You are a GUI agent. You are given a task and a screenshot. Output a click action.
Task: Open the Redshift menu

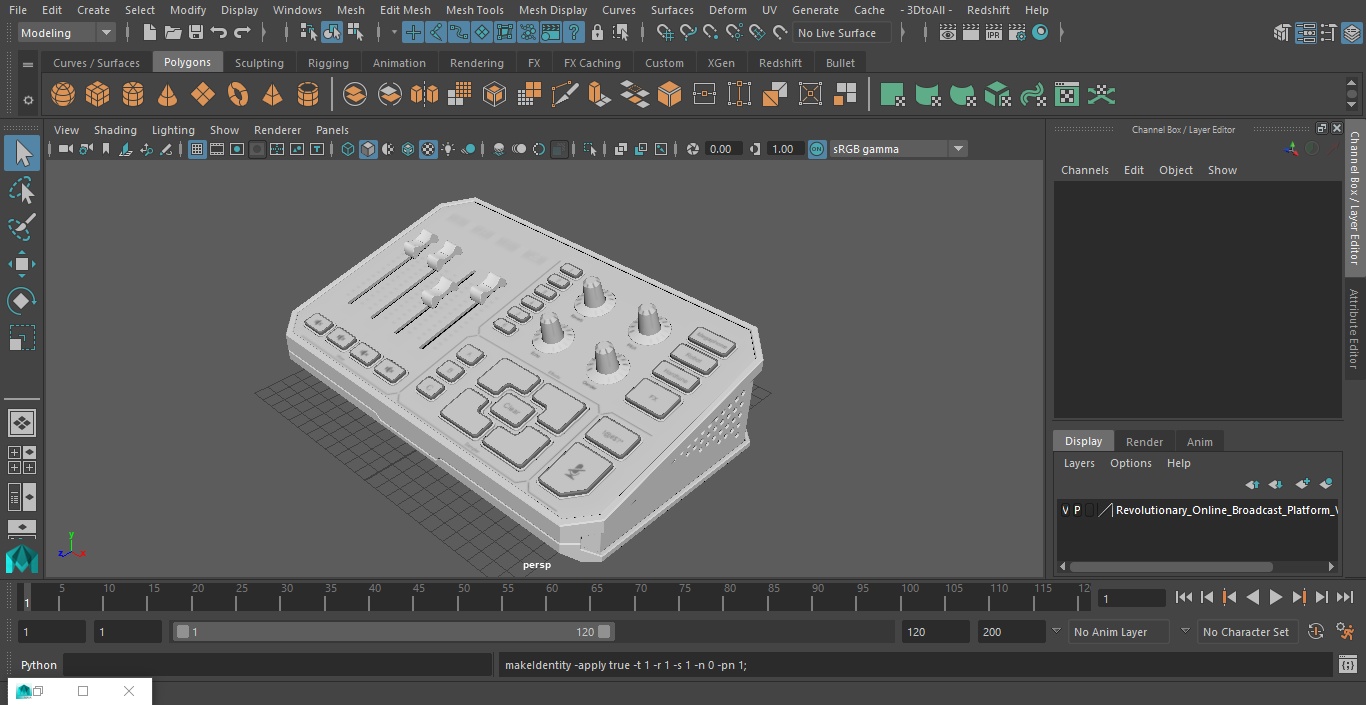pos(988,10)
